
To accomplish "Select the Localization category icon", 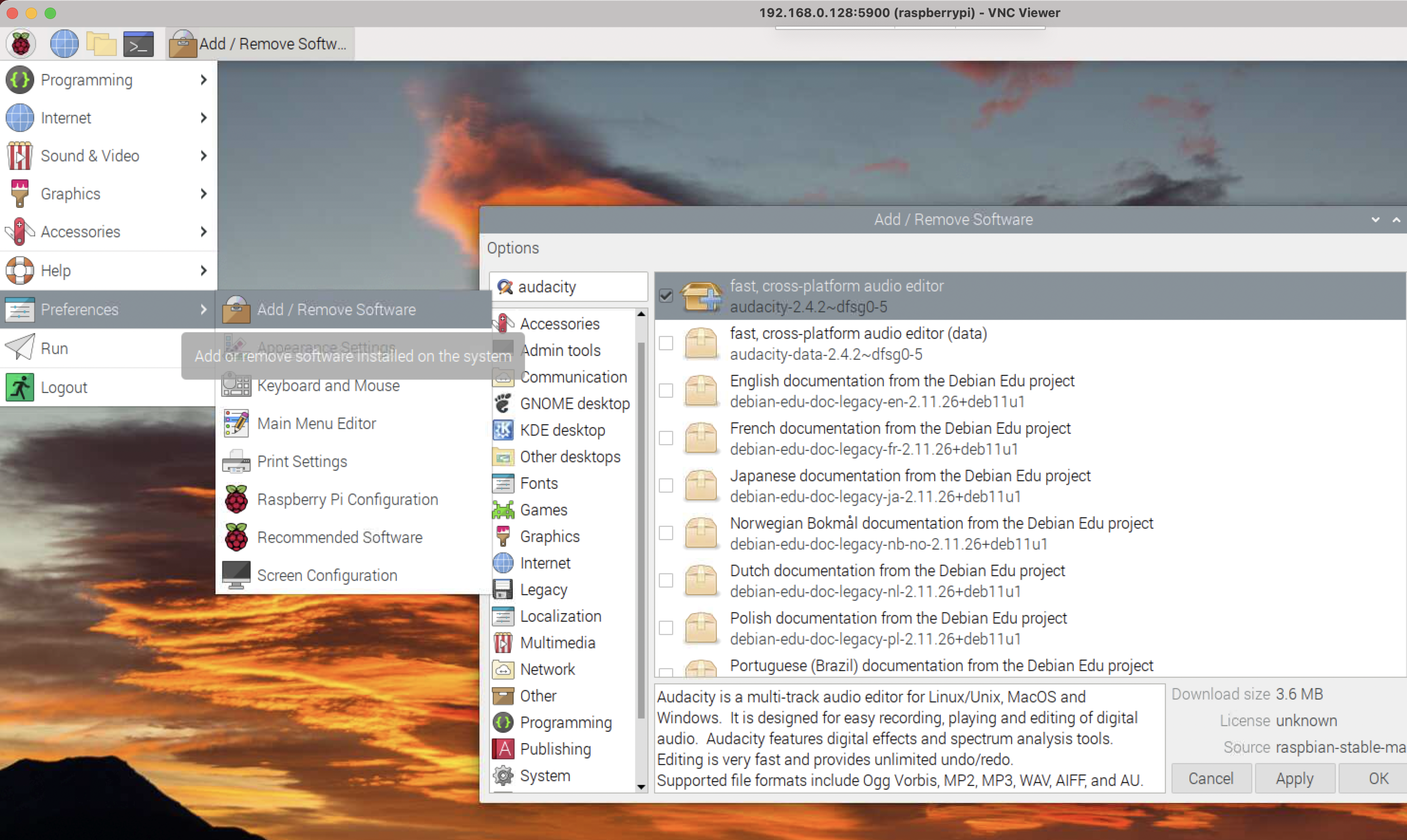I will pos(503,616).
